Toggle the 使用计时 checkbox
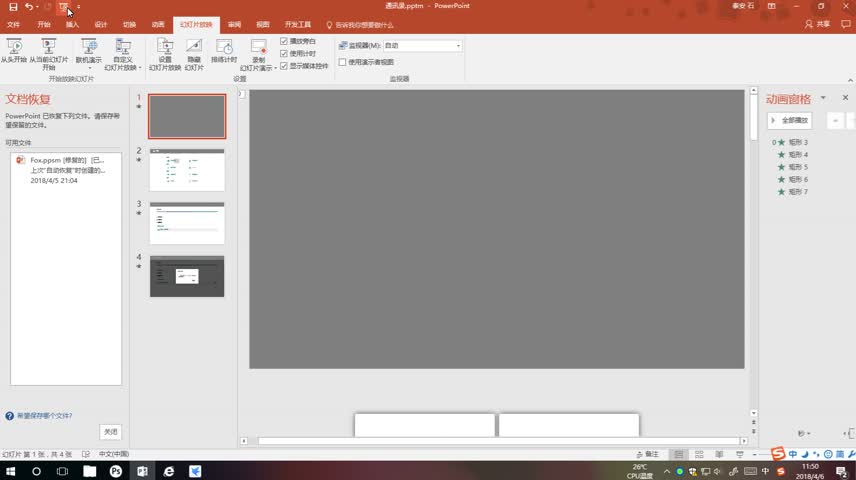Image resolution: width=856 pixels, height=480 pixels. [284, 54]
